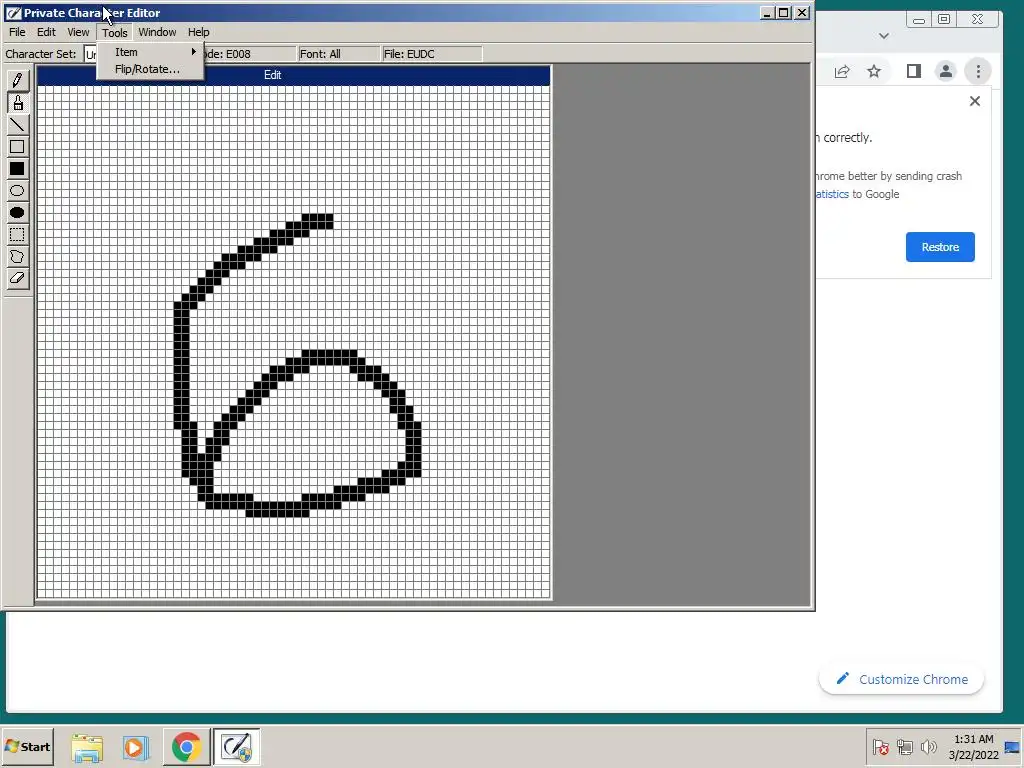Bookmark page with Chrome star icon
The image size is (1024, 768).
[874, 71]
